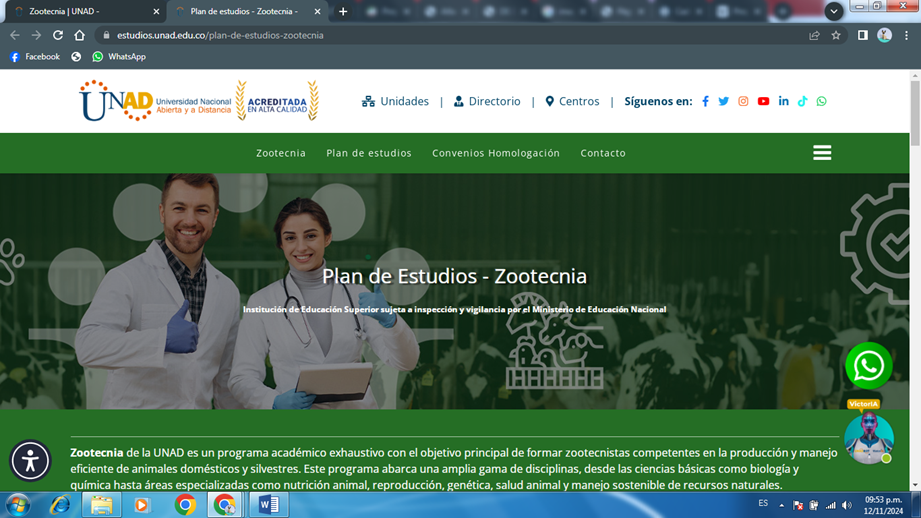Toggle the browser side panel button
Screen dimensions: 921x518
(x=862, y=35)
